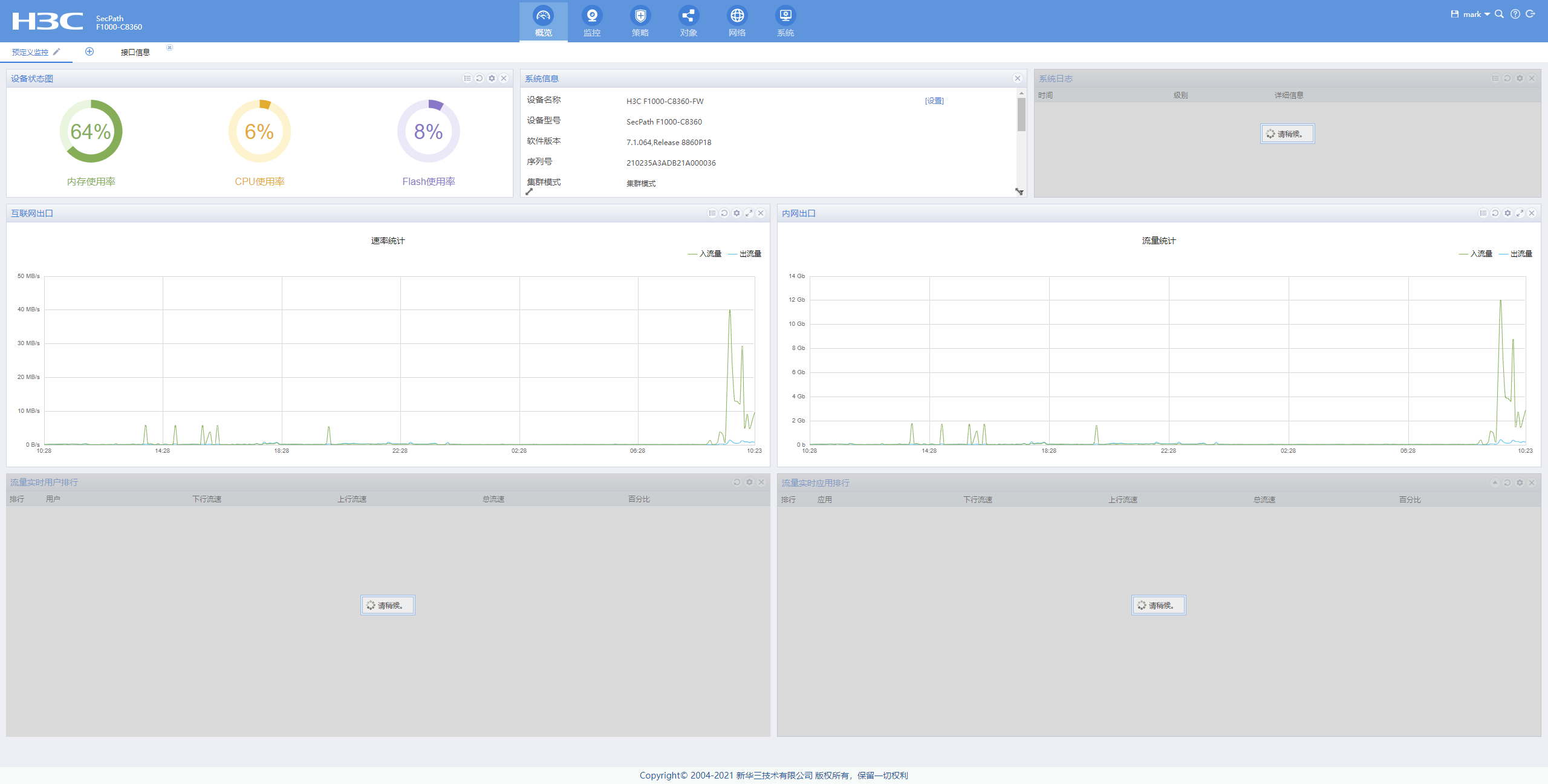Expand 内网出口 chart to fullscreen
1548x784 pixels.
pyautogui.click(x=1520, y=213)
